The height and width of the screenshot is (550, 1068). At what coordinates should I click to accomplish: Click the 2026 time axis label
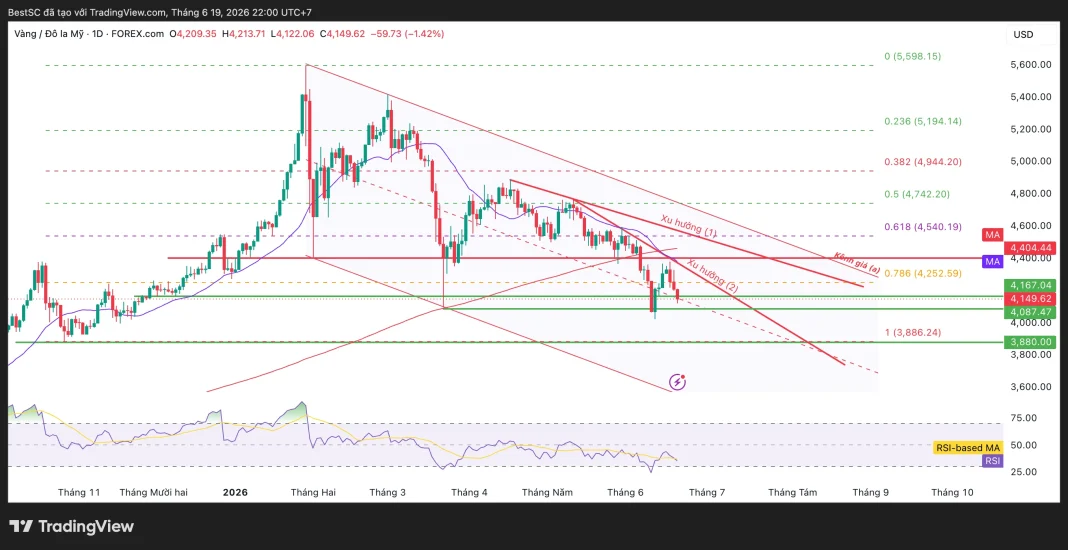click(x=236, y=492)
